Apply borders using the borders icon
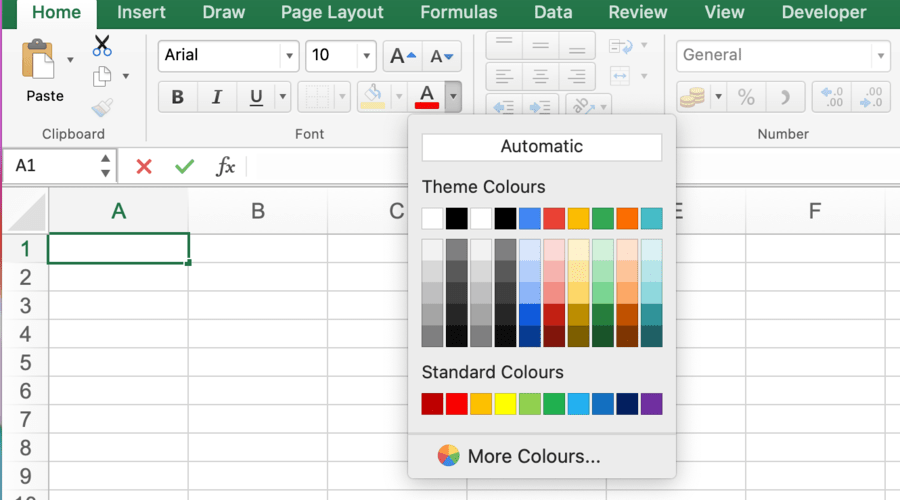Viewport: 900px width, 500px height. (317, 96)
